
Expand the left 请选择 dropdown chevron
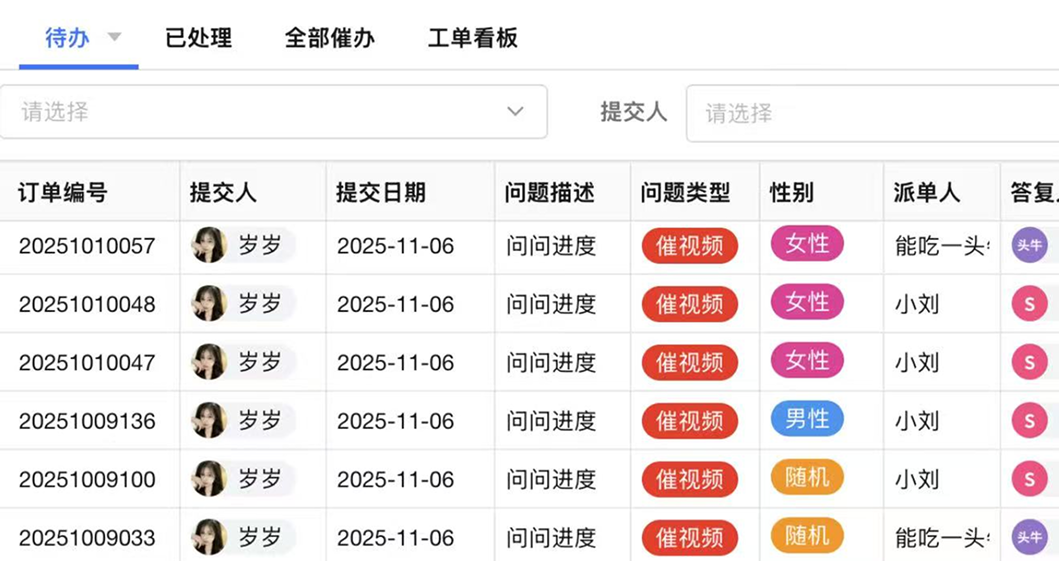point(515,111)
